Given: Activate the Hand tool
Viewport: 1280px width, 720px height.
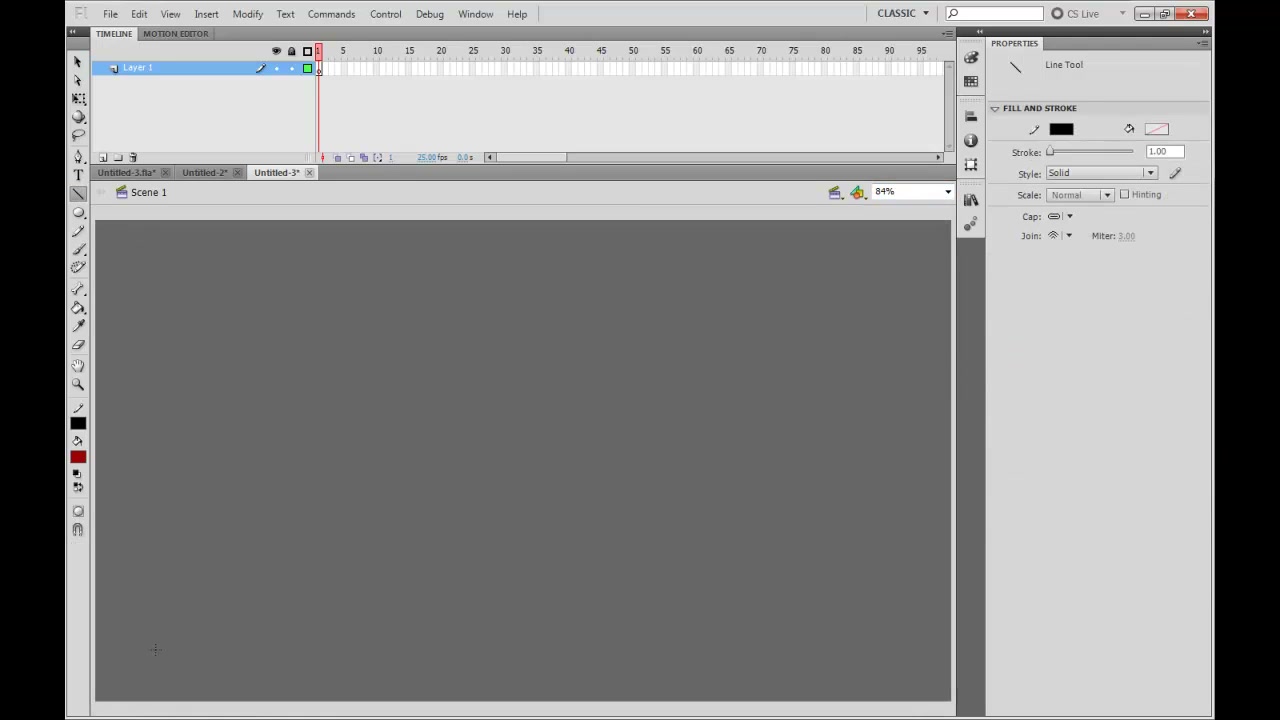Looking at the screenshot, I should 78,366.
